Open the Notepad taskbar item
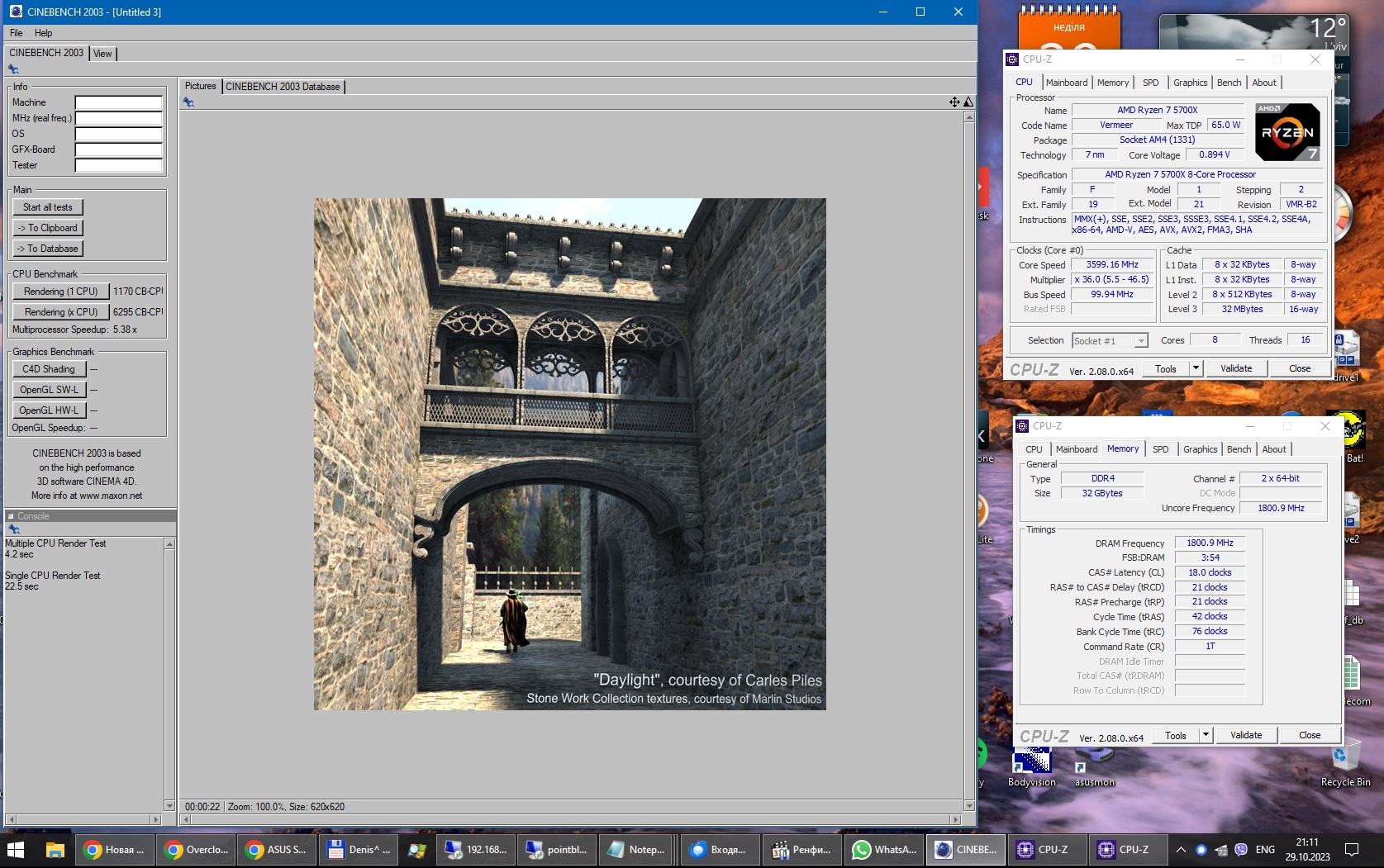The image size is (1384, 868). [x=635, y=849]
